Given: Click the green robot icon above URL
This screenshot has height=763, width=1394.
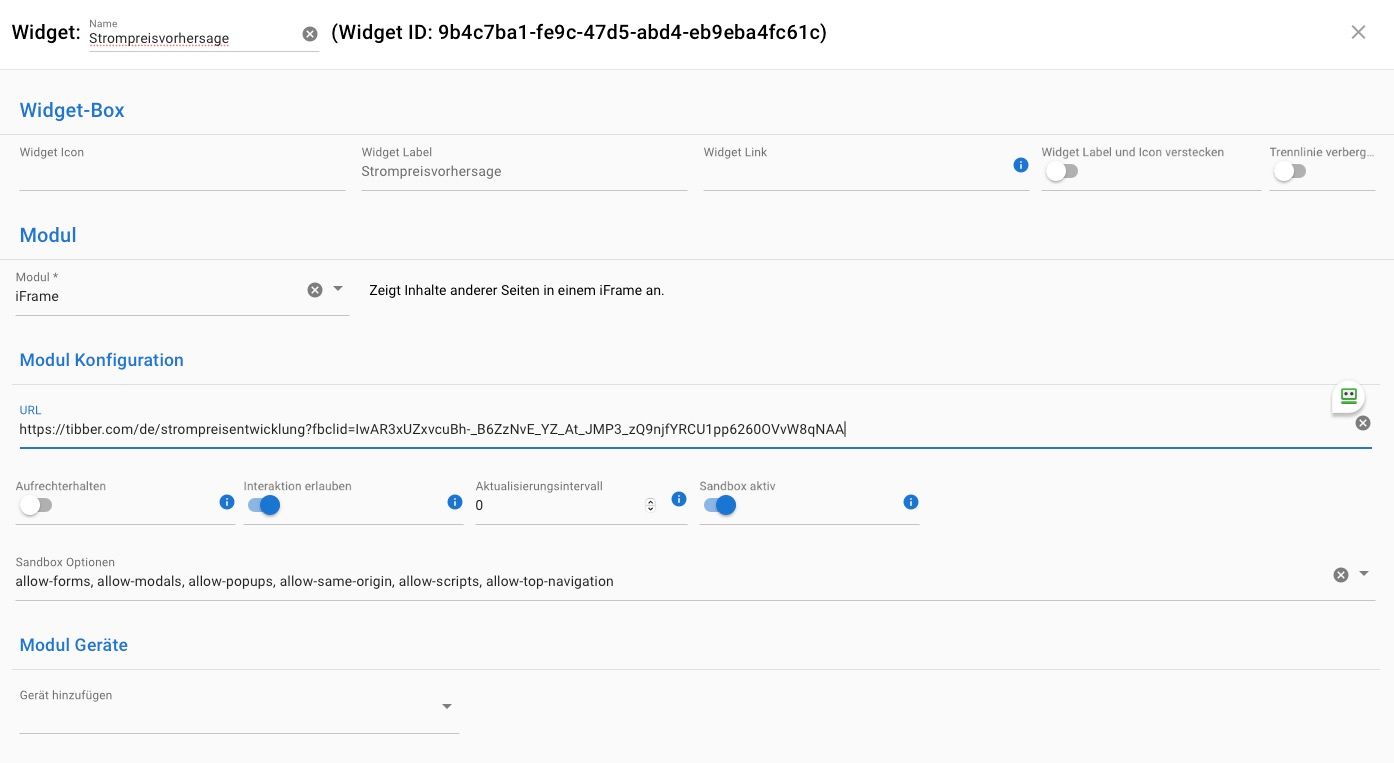Looking at the screenshot, I should click(1348, 396).
